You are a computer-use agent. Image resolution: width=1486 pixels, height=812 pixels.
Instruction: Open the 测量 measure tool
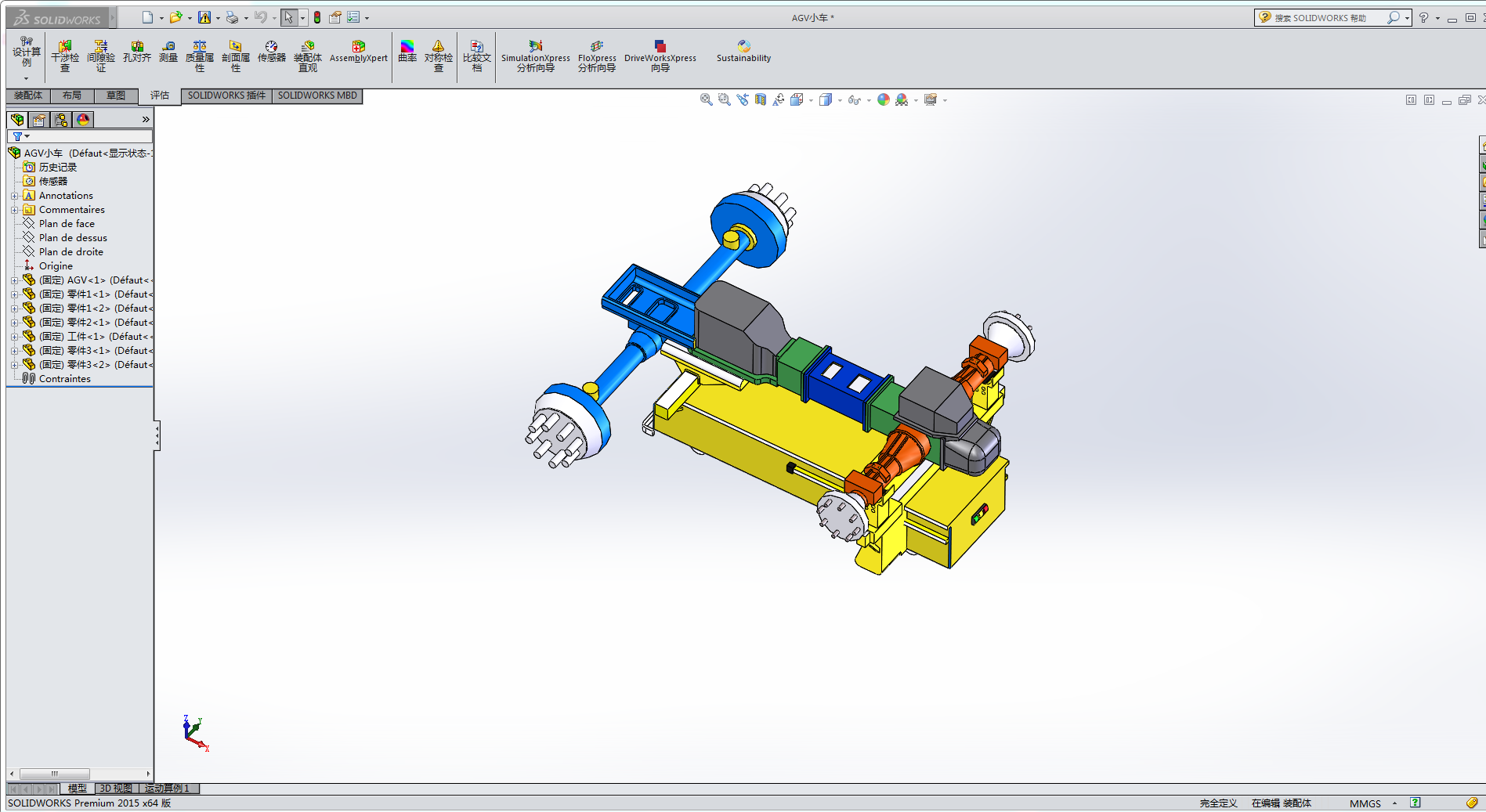168,52
